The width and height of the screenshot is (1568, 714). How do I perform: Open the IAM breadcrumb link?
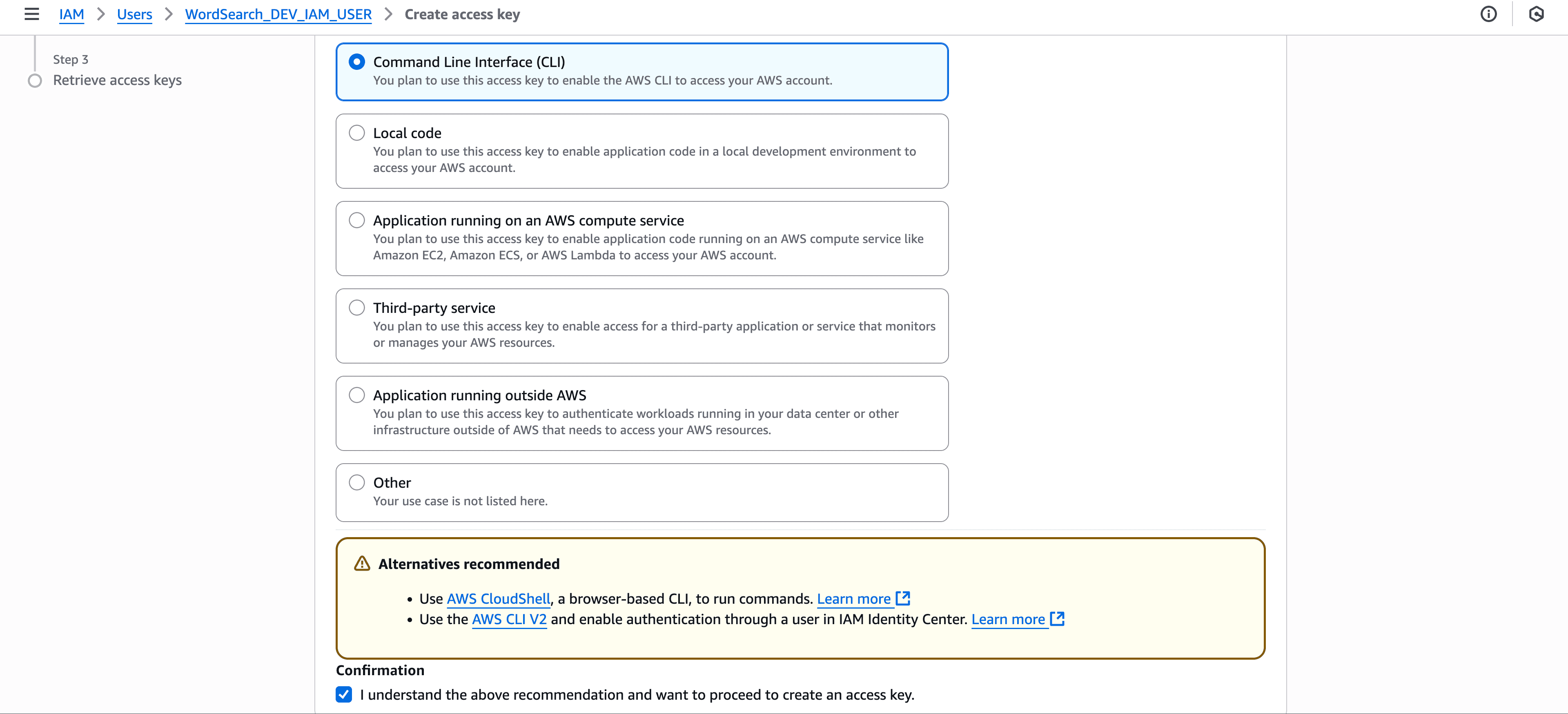coord(71,14)
